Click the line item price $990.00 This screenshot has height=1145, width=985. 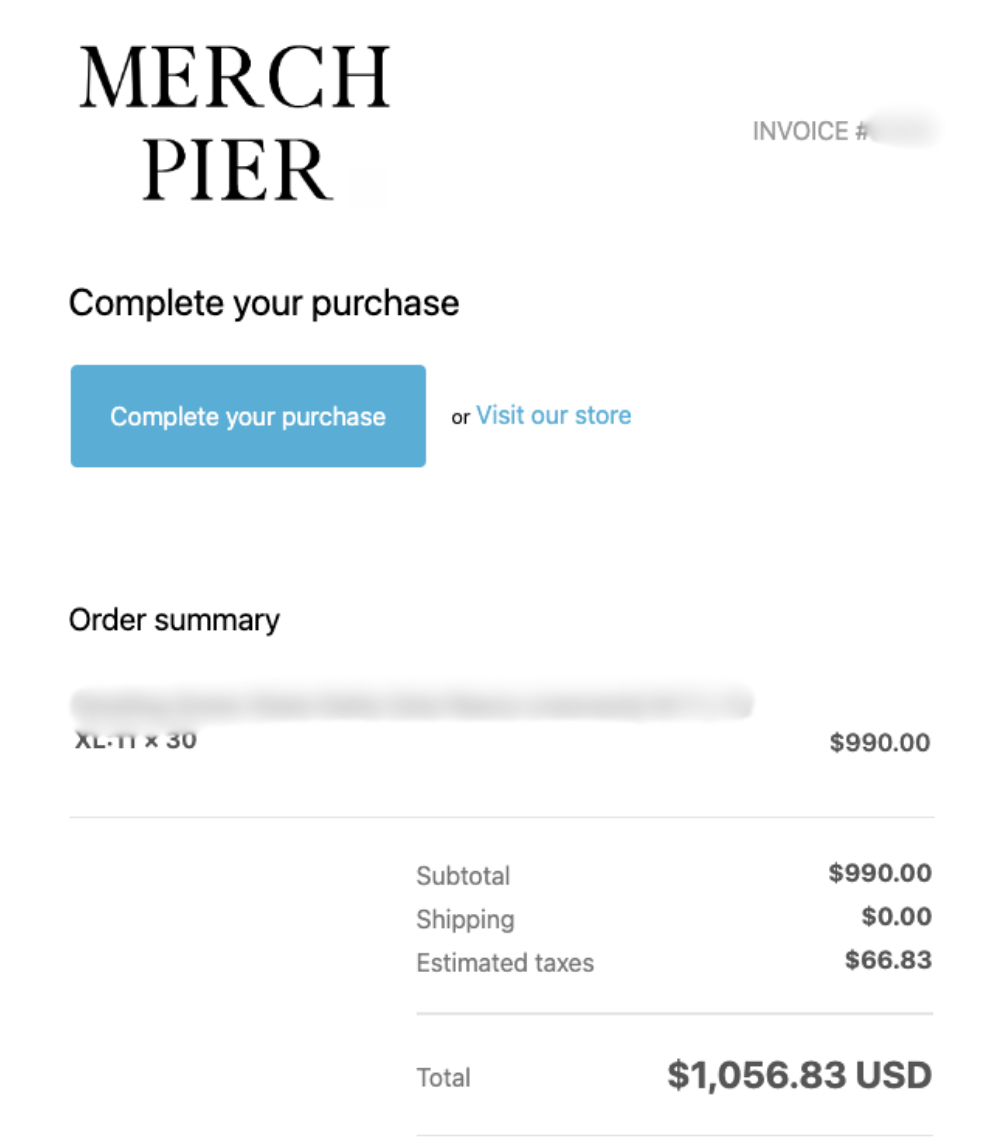[x=880, y=743]
